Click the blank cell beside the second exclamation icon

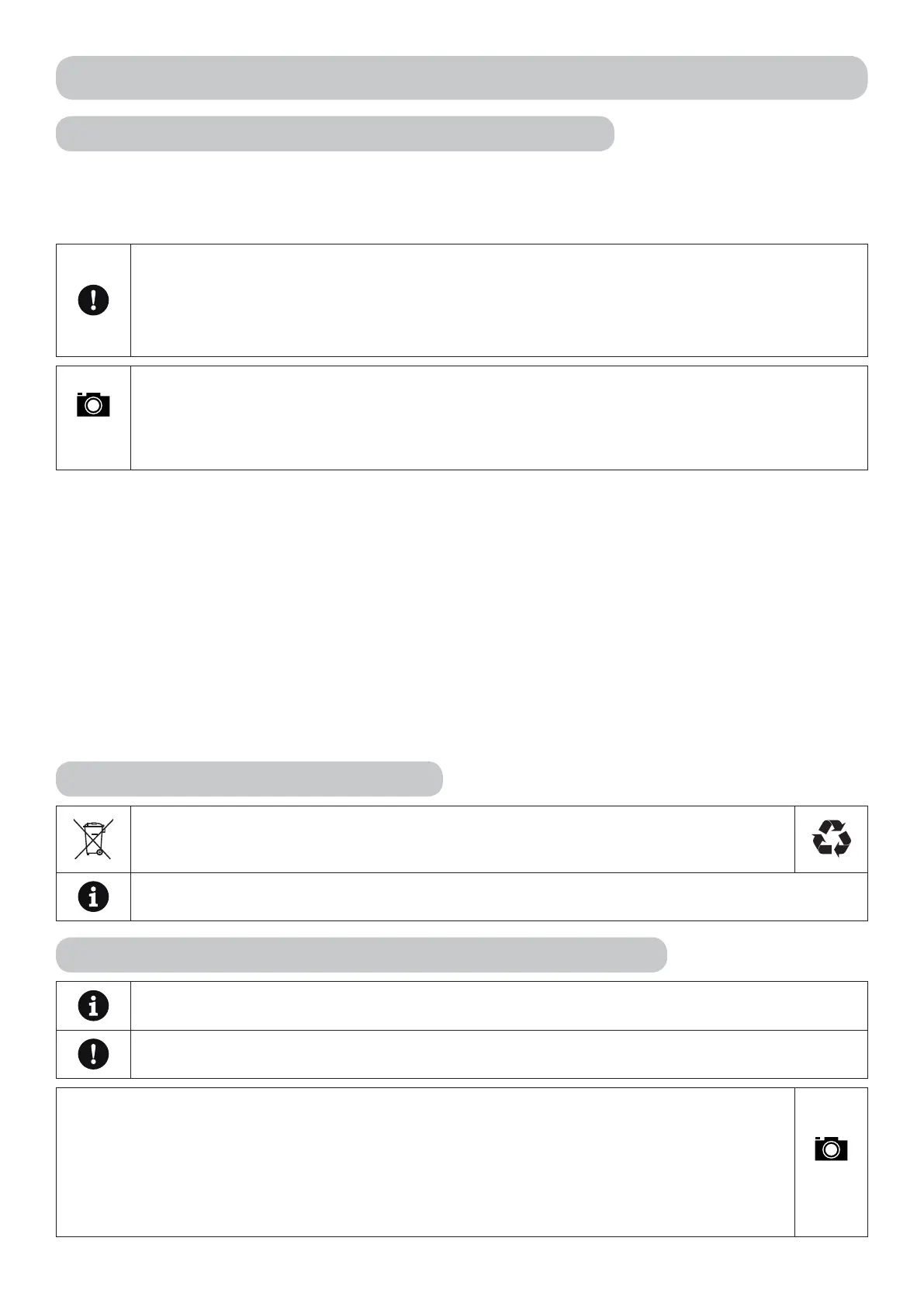coord(498,1054)
